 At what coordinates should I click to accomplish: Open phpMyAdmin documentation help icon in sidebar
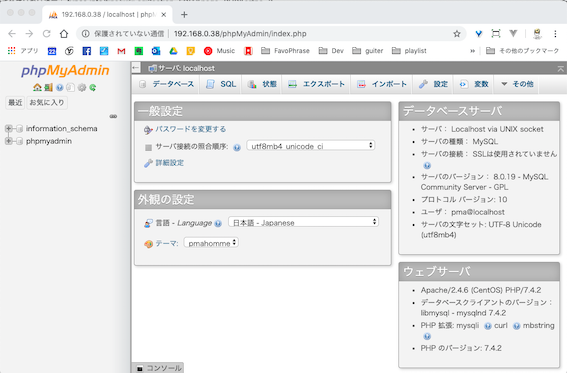point(60,87)
